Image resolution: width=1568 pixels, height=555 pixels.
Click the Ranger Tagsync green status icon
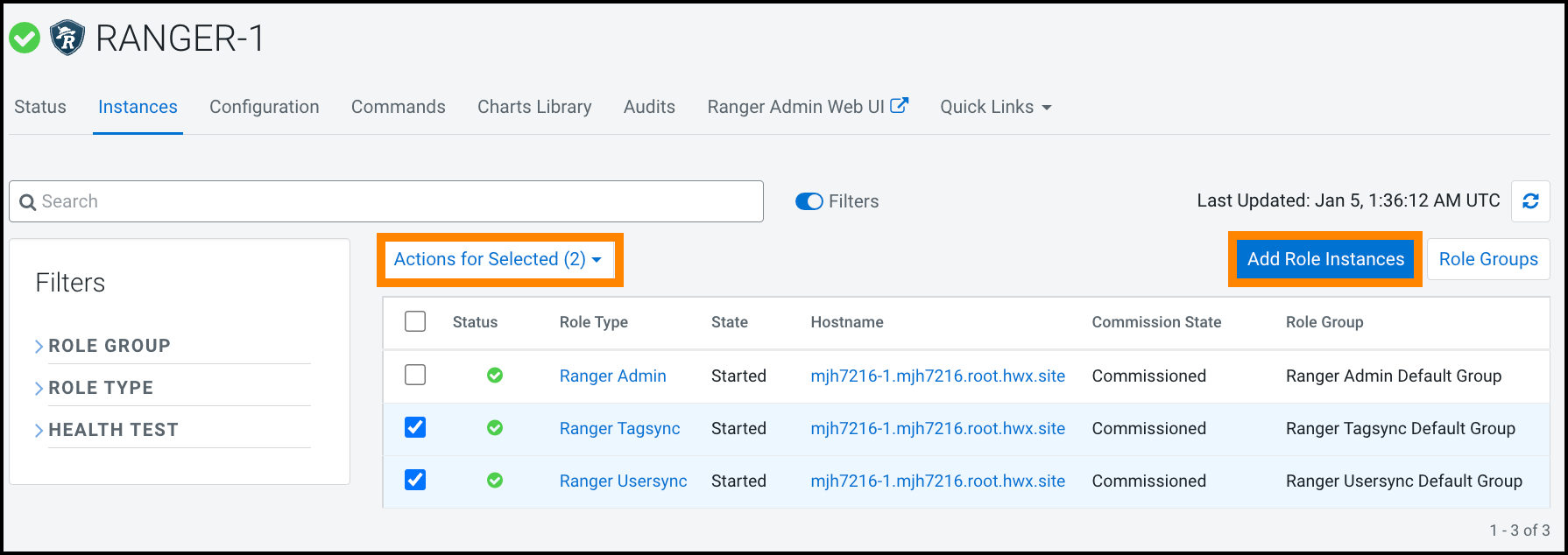(x=495, y=428)
